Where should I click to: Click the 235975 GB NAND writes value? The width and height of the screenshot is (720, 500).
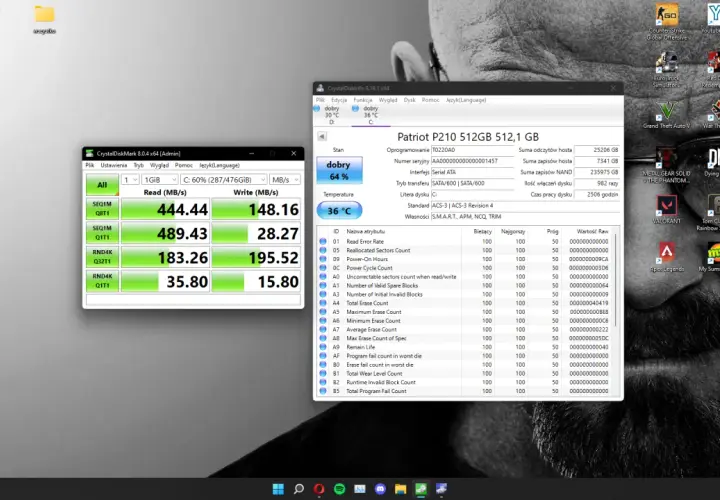(x=597, y=172)
